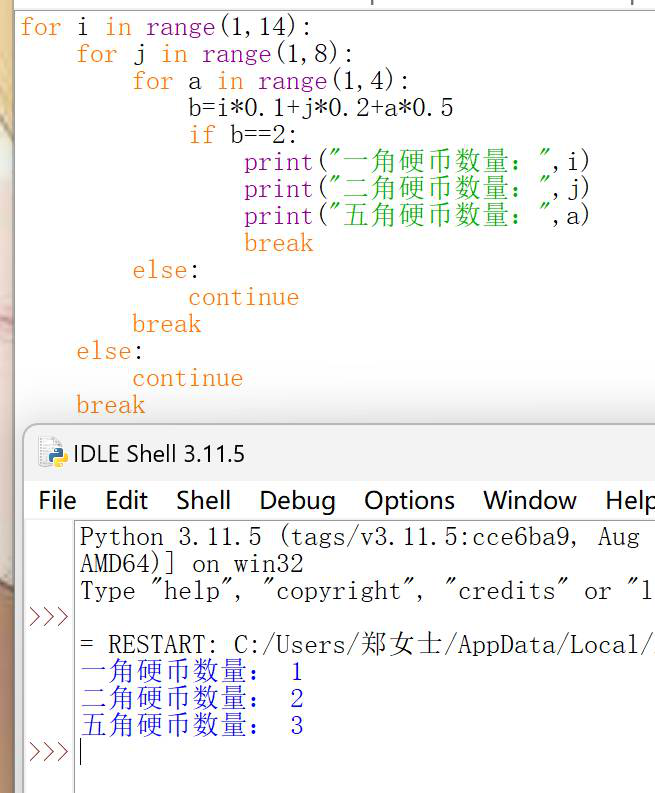The image size is (655, 793).
Task: Click the print line for 五角硬币数量 in editor
Action: point(416,215)
